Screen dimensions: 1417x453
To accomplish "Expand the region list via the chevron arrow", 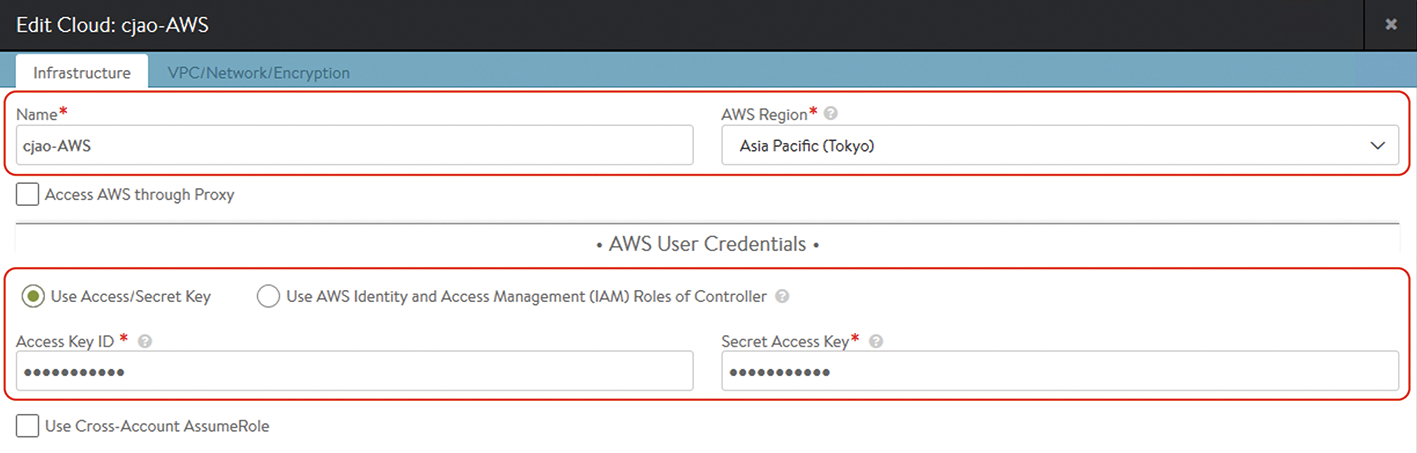I will point(1377,146).
